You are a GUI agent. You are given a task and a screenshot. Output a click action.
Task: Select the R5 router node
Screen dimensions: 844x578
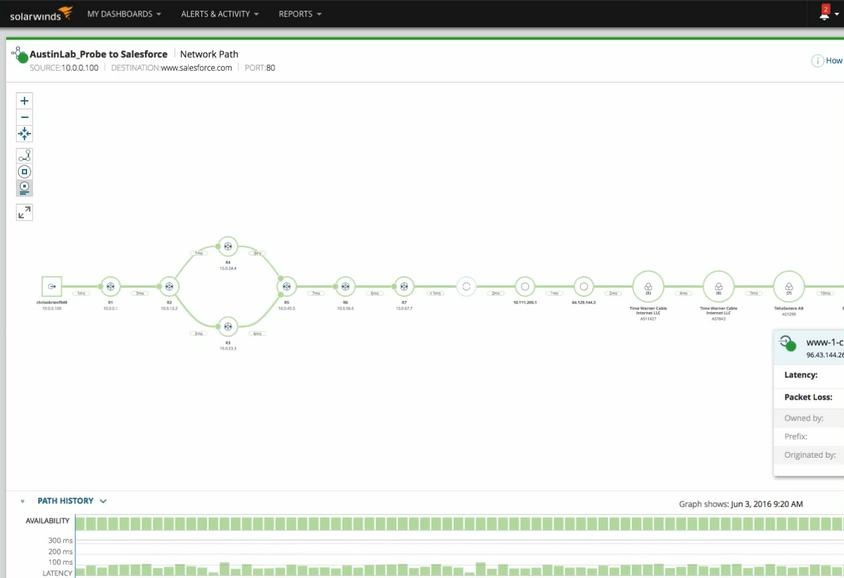[x=286, y=286]
